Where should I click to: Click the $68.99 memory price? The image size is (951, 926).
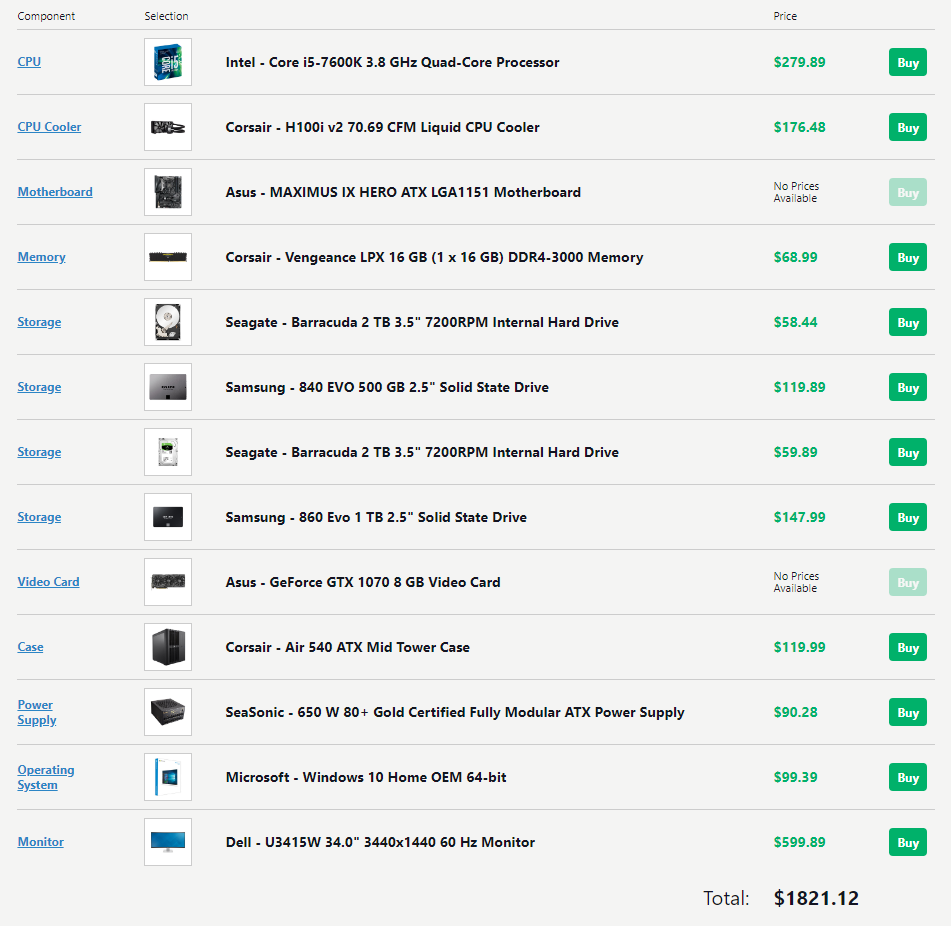click(795, 257)
